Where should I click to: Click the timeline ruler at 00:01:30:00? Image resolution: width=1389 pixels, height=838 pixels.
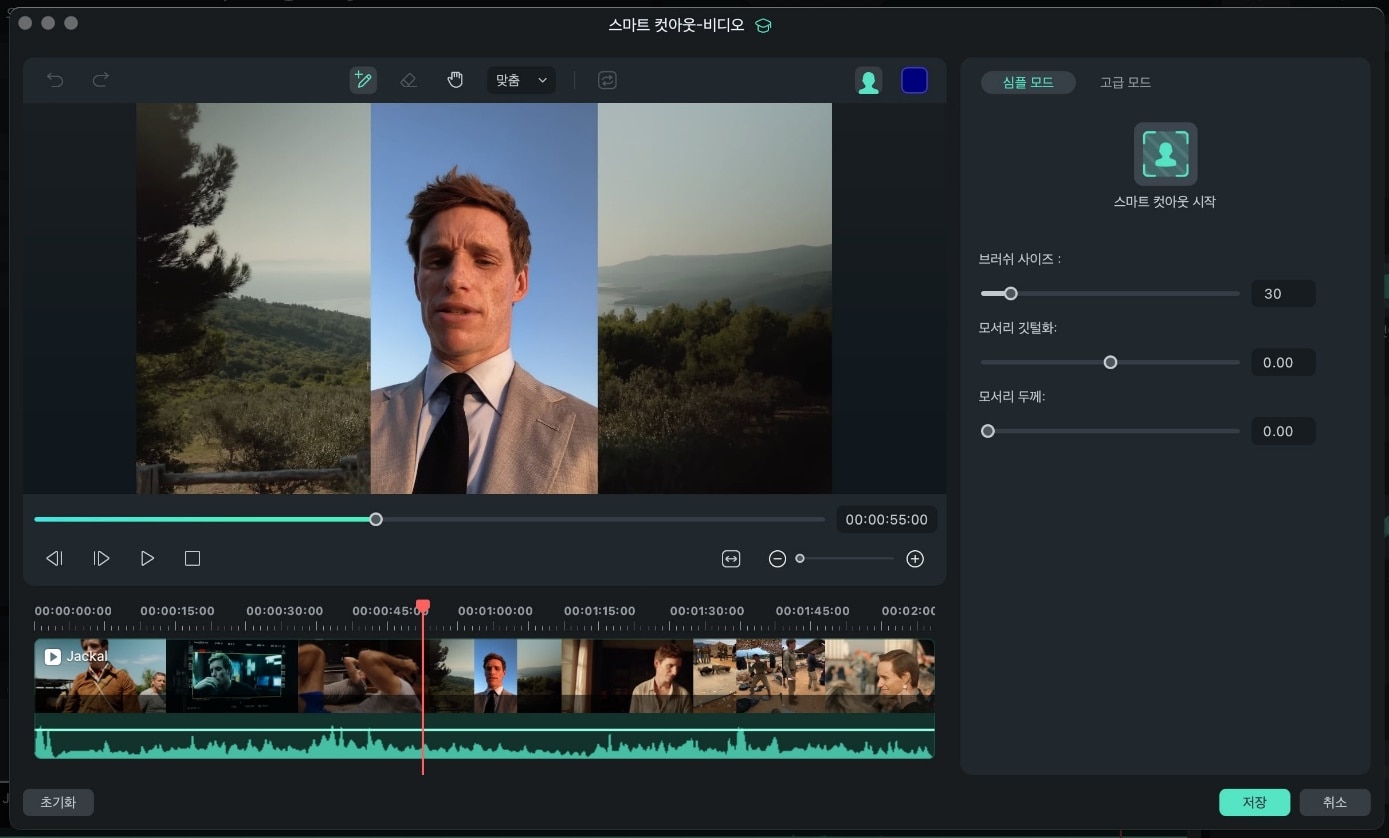point(707,611)
